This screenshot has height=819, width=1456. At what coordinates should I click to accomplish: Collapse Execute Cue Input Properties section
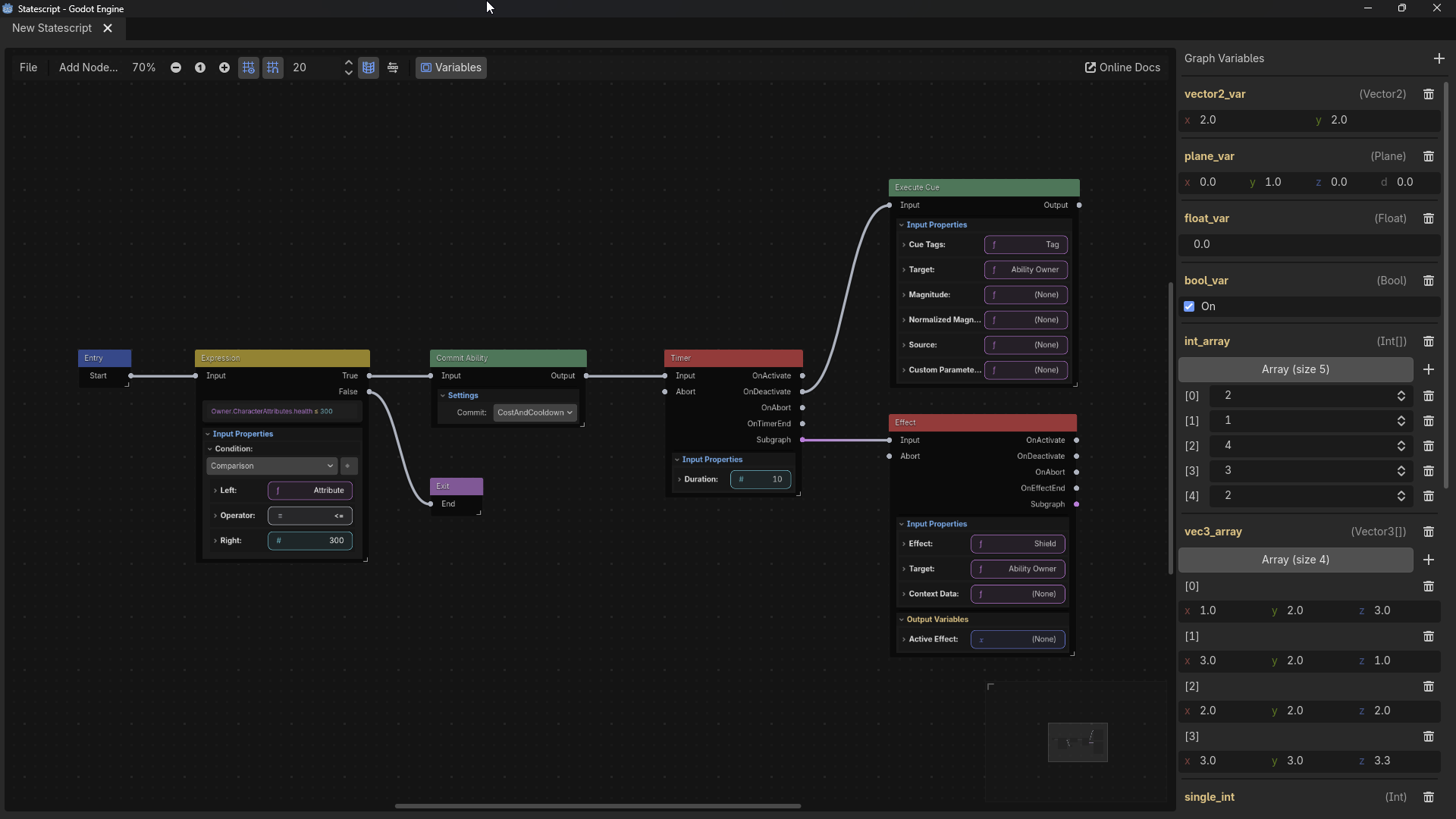coord(902,225)
